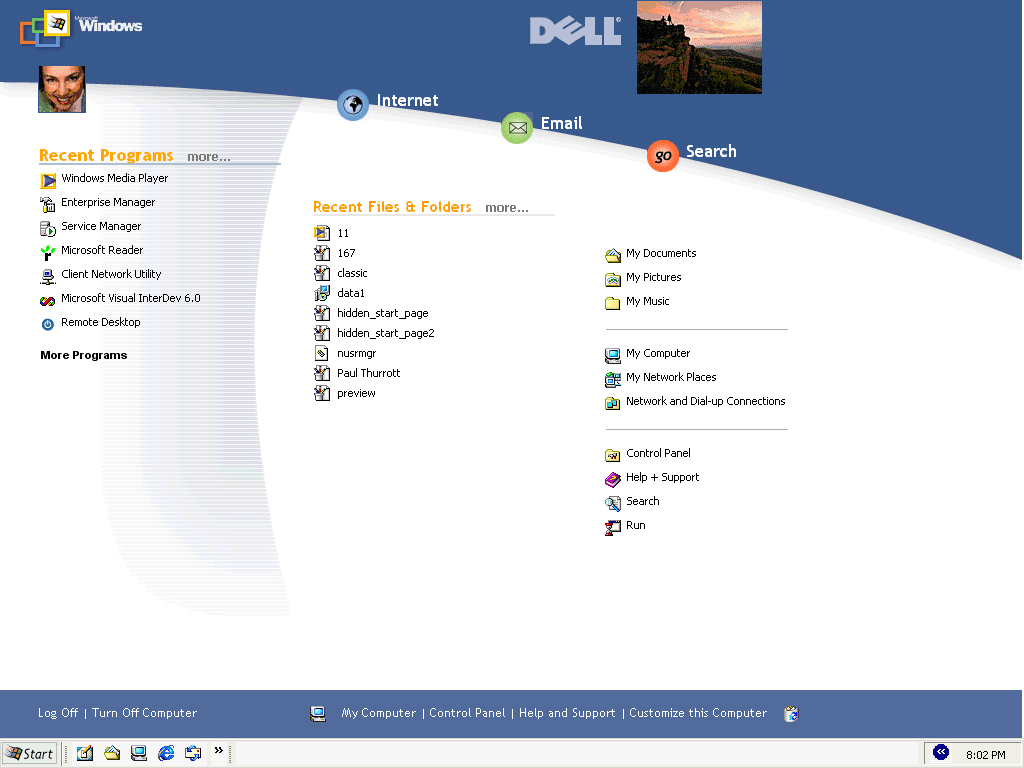Click the landscape sunset thumbnail picture

coord(699,47)
